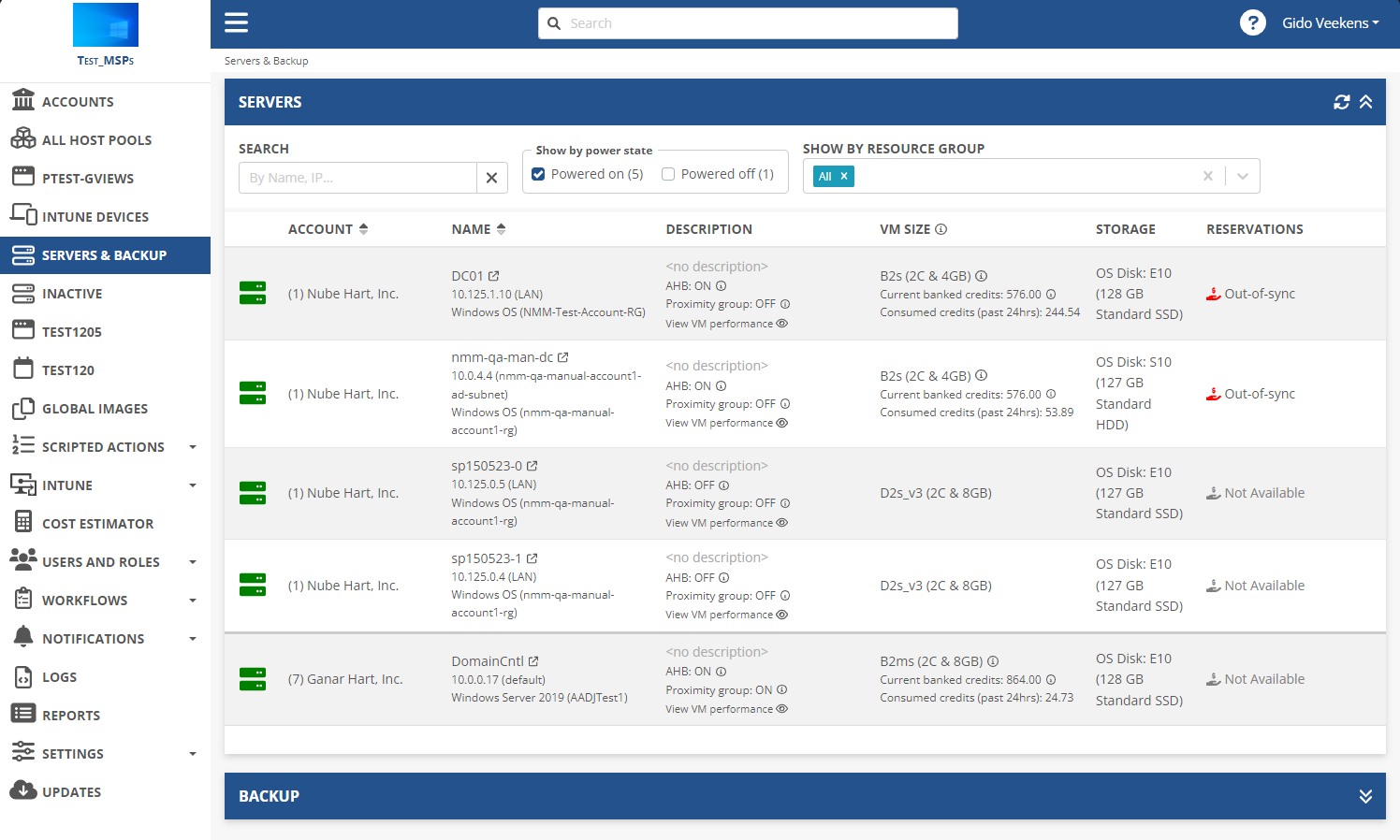Clear the server search field
Screen dimensions: 1400x840
491,178
